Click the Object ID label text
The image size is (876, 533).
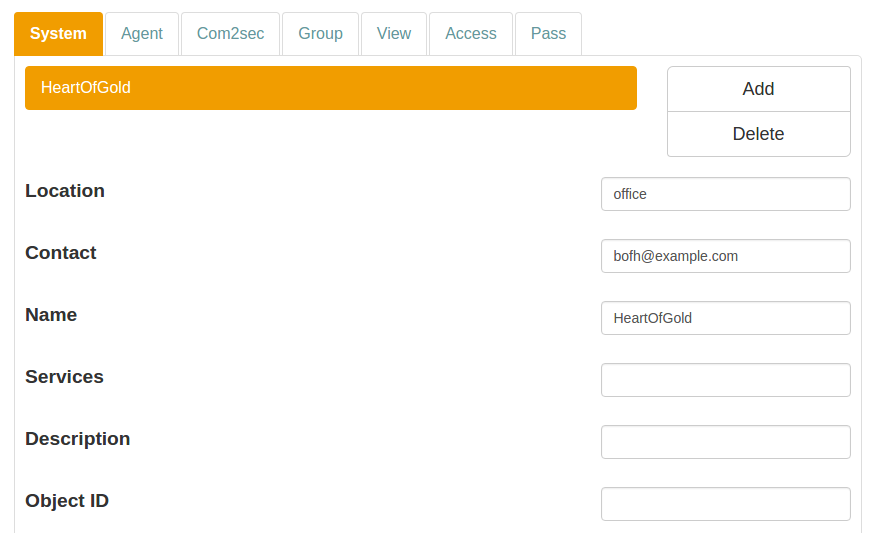[x=67, y=501]
